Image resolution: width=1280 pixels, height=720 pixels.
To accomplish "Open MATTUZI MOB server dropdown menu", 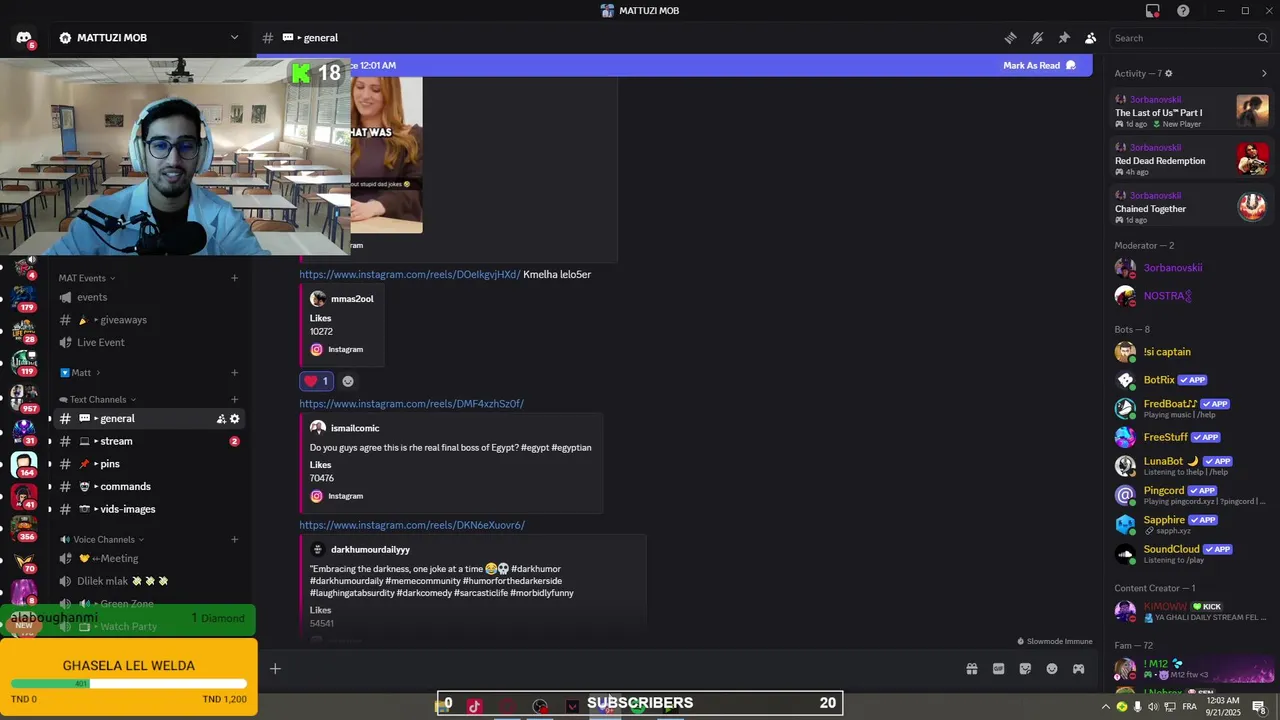I will (150, 38).
